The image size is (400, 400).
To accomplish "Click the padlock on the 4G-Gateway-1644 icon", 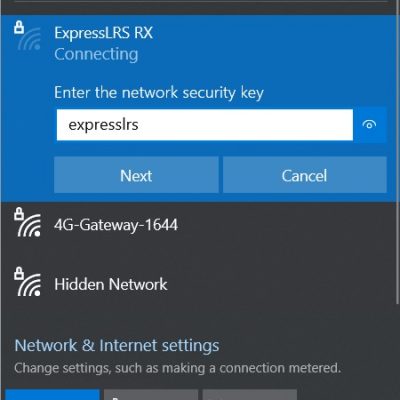I will 19,214.
